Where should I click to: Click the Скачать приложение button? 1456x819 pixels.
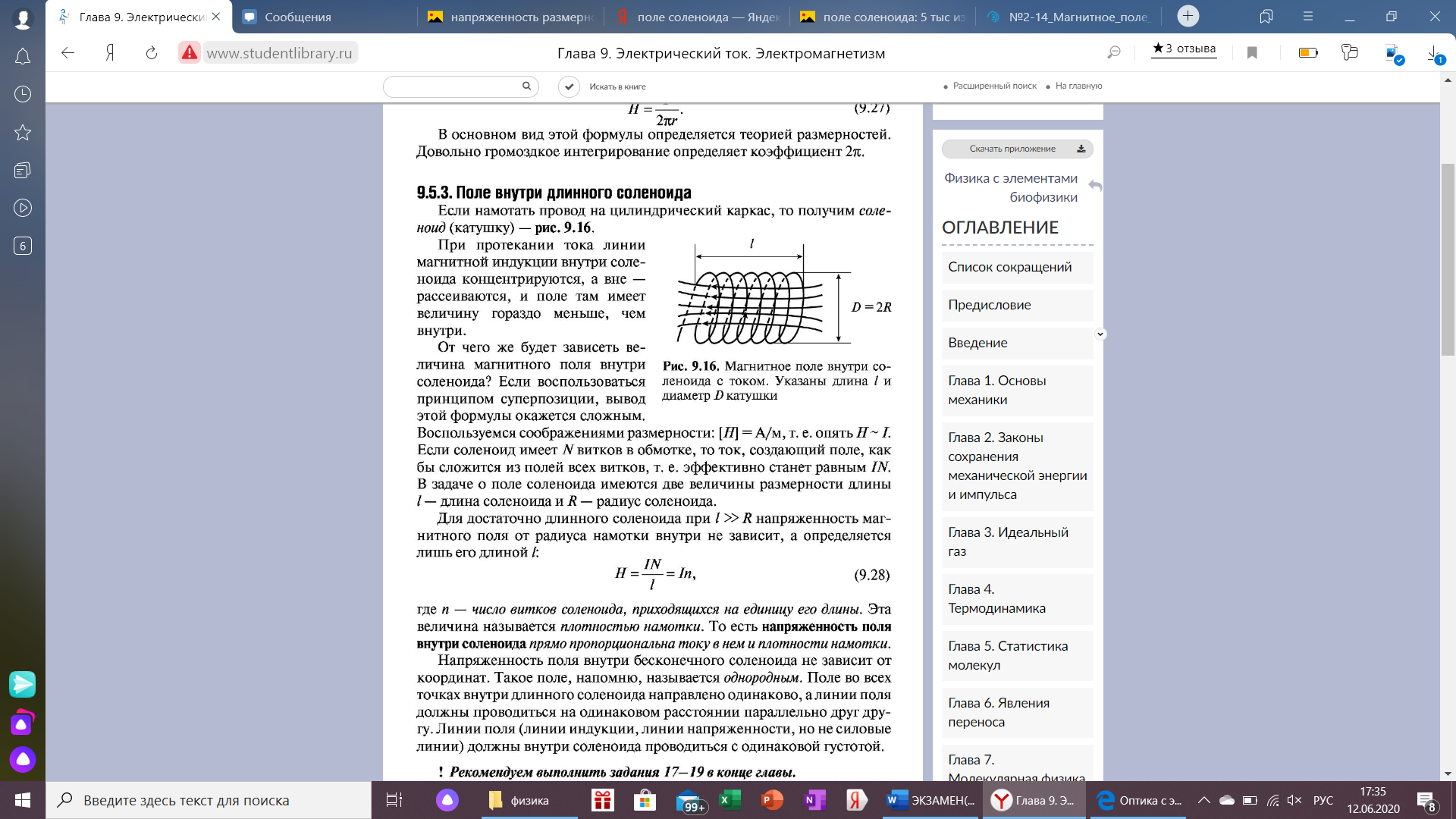click(1017, 149)
